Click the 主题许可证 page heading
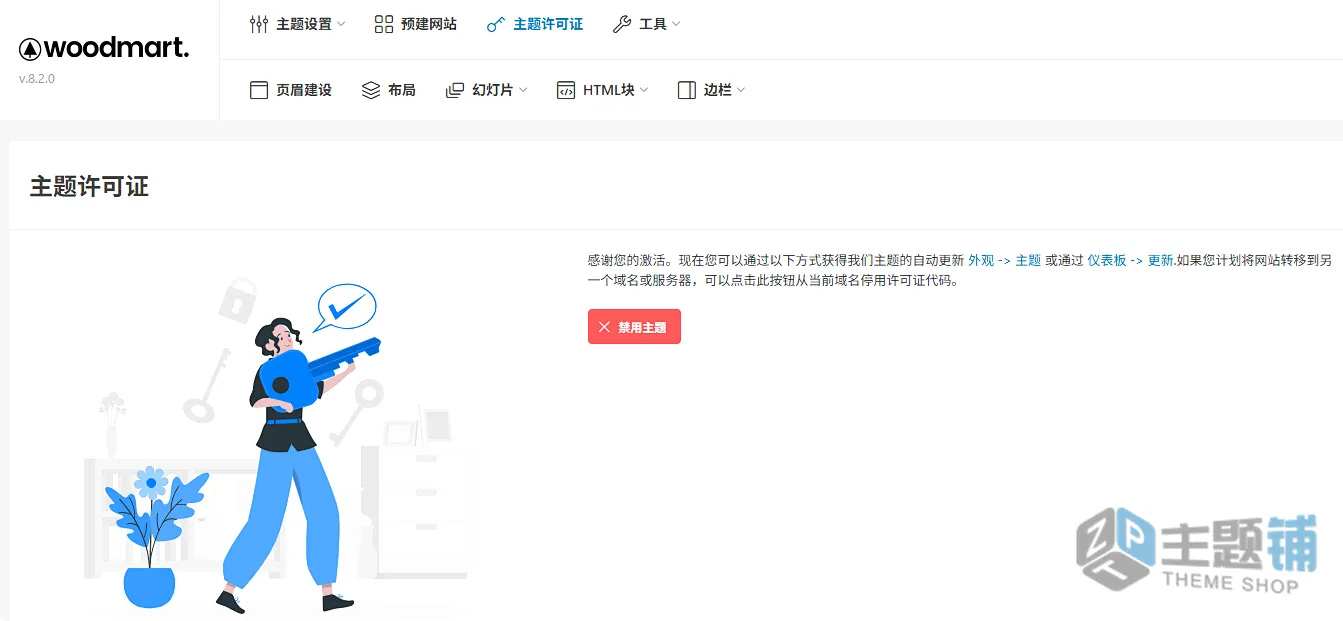Image resolution: width=1343 pixels, height=621 pixels. pyautogui.click(x=89, y=187)
